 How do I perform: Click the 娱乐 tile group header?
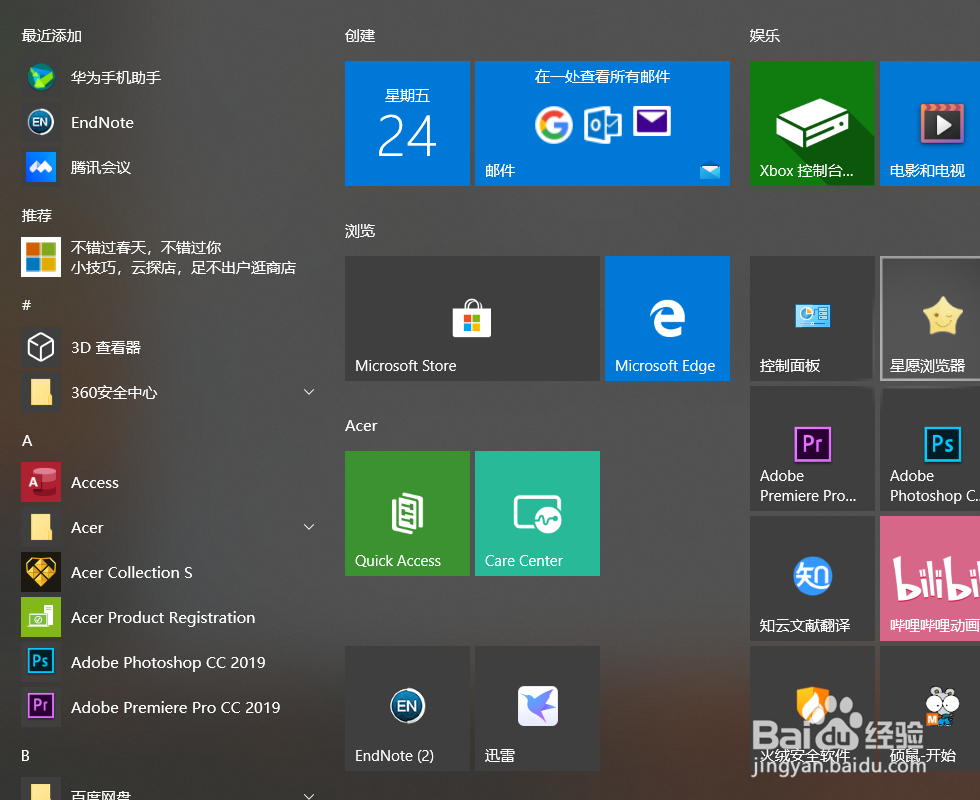click(765, 36)
